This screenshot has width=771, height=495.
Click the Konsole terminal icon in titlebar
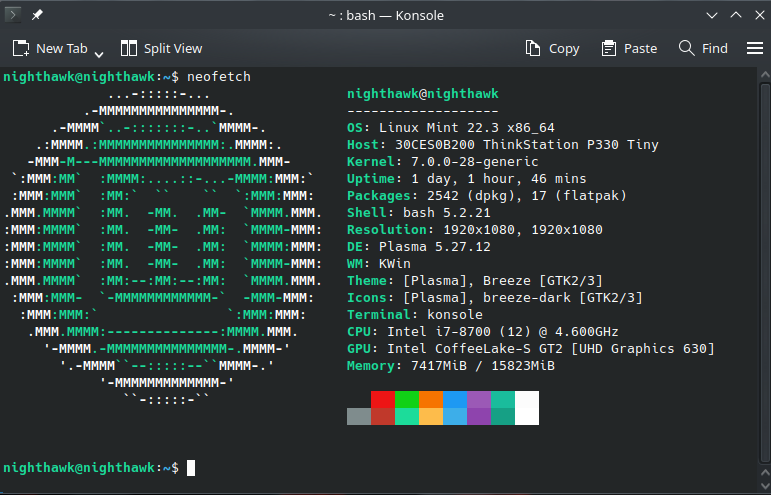13,15
